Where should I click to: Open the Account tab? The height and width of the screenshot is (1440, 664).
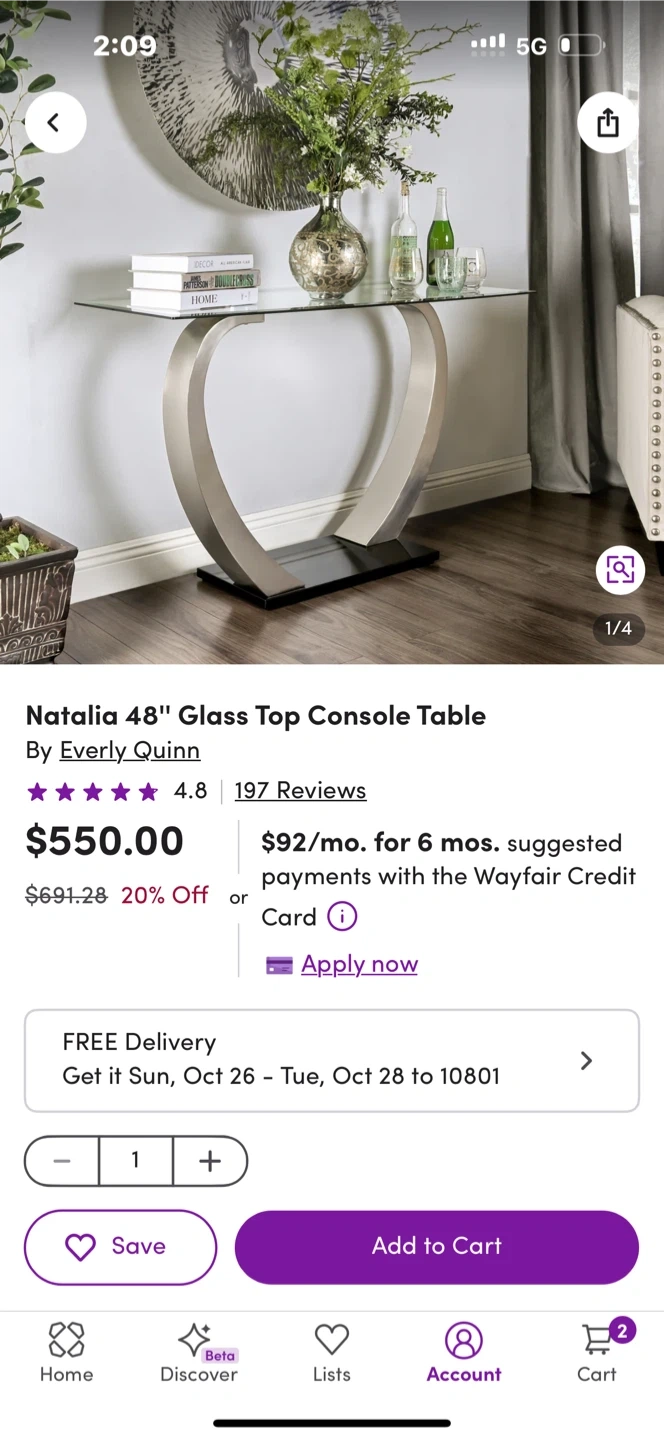coord(464,1353)
